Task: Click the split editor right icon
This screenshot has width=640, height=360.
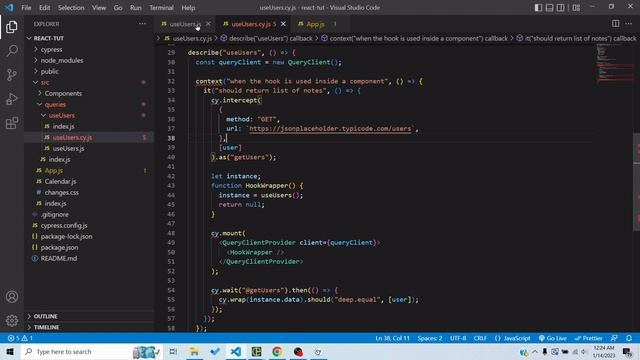Action: click(616, 24)
